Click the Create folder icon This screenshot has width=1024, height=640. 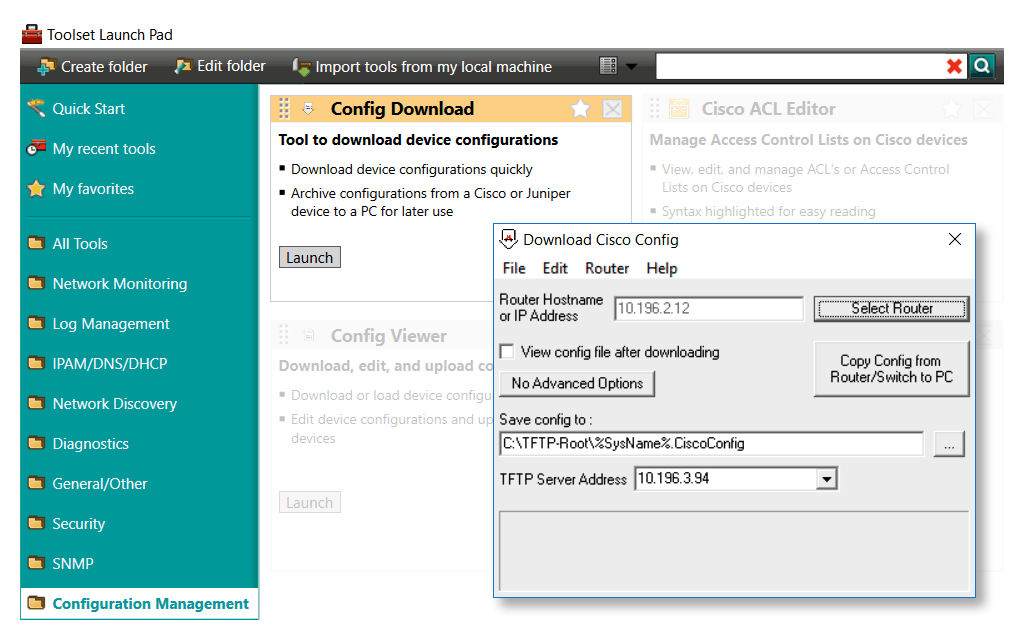(x=43, y=66)
